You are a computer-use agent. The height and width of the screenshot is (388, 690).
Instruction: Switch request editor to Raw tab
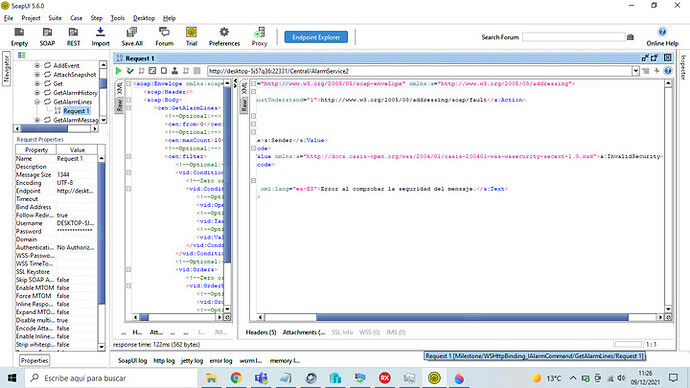click(119, 106)
